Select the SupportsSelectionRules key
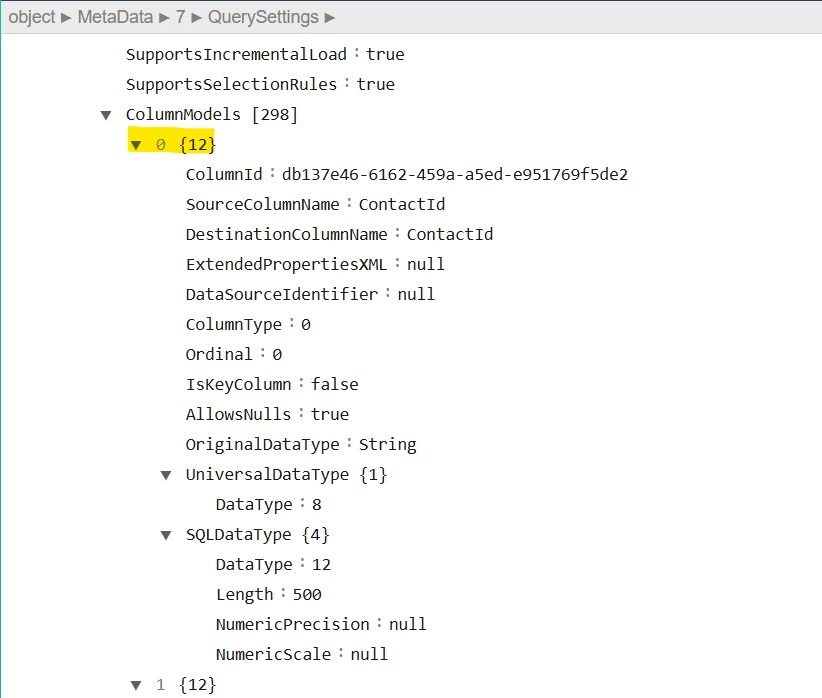The width and height of the screenshot is (822, 698). [231, 84]
